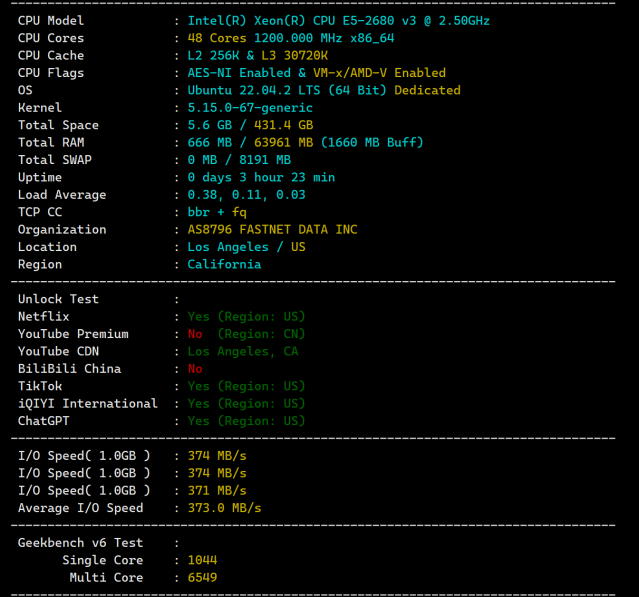This screenshot has width=639, height=597.
Task: Click the Geekbench Single Core score 1044
Action: click(x=202, y=560)
